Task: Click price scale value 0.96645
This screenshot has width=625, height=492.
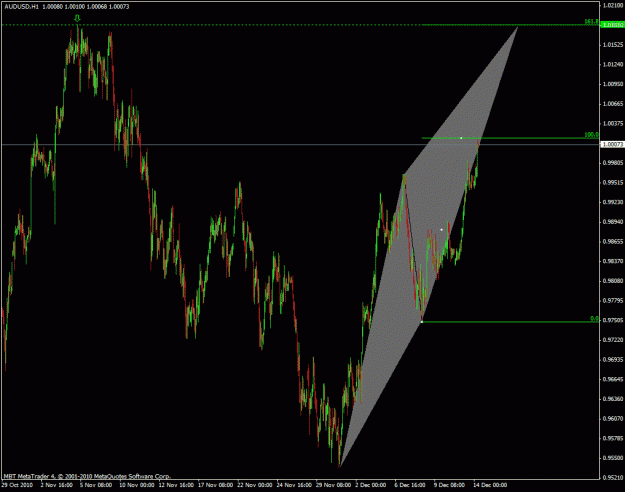Action: pyautogui.click(x=613, y=379)
